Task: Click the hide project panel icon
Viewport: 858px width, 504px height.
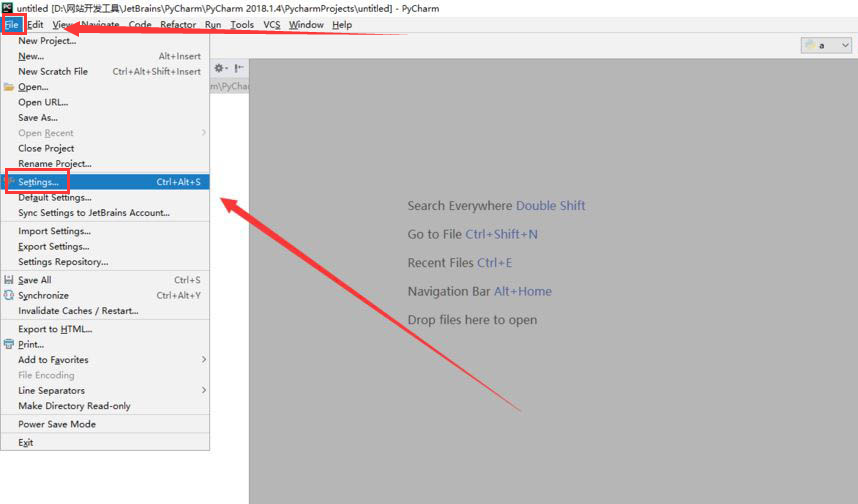Action: (239, 68)
